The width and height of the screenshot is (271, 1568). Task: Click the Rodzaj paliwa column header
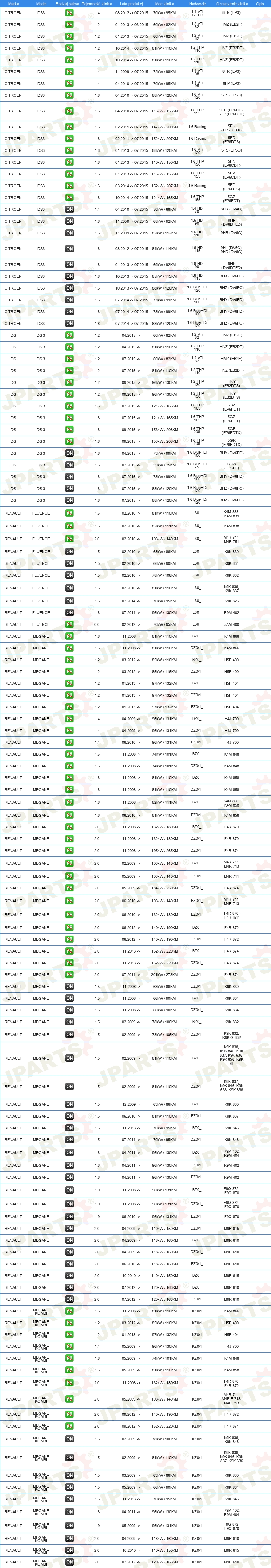(x=67, y=4)
